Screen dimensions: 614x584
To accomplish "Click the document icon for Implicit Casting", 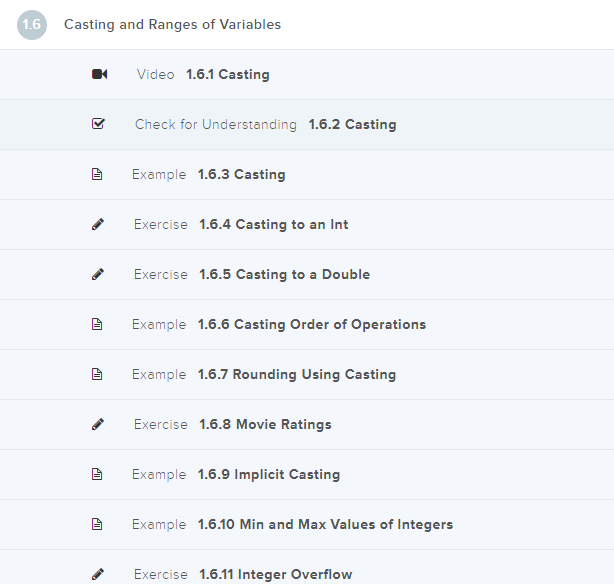I will coord(97,474).
